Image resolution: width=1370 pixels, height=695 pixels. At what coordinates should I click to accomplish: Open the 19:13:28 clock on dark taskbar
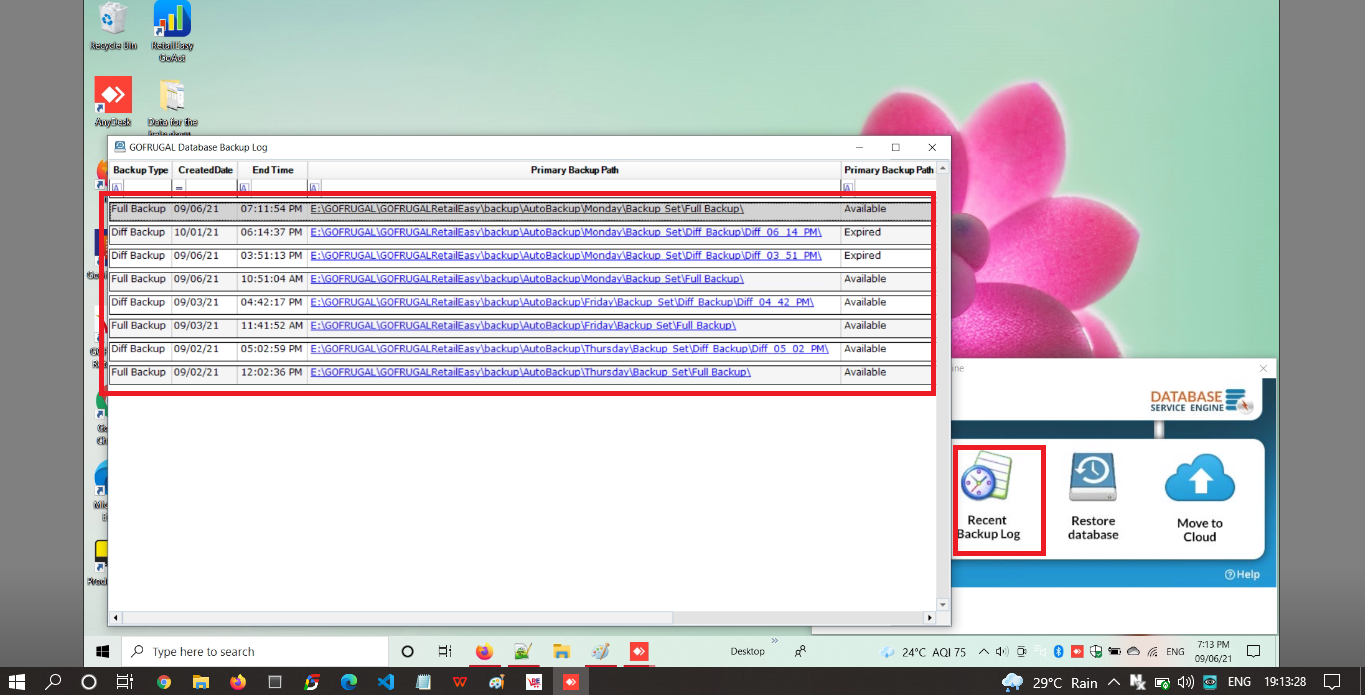click(x=1285, y=682)
